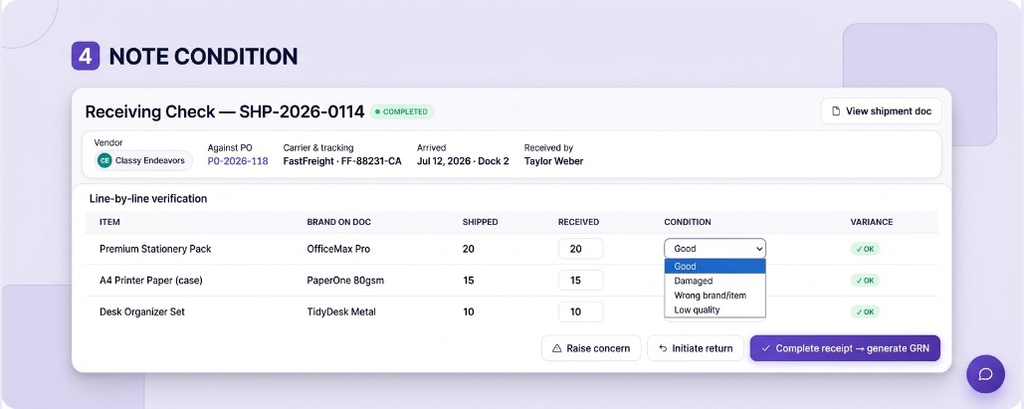This screenshot has height=409, width=1024.
Task: Click the Desk Organizer Set item
Action: click(x=142, y=312)
